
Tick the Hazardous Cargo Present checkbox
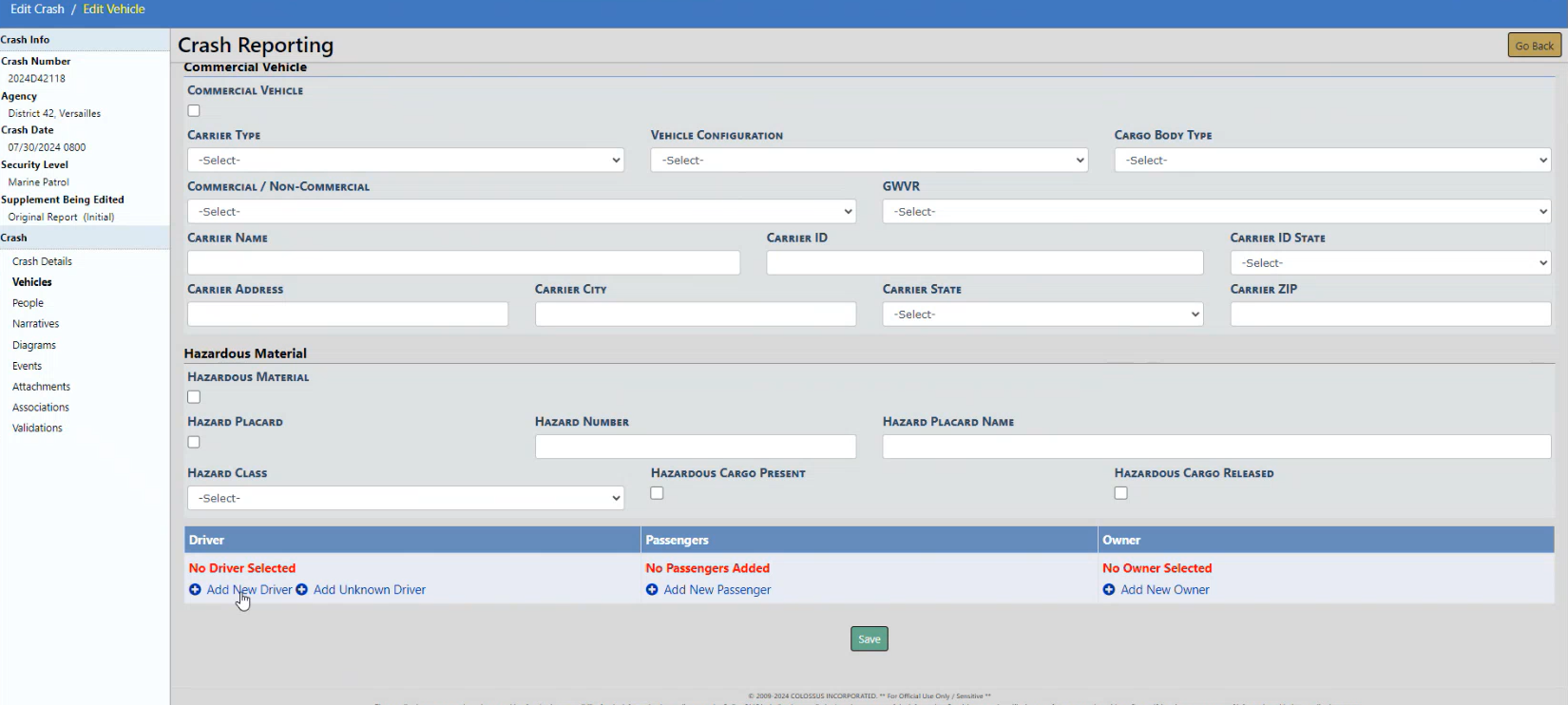(657, 493)
